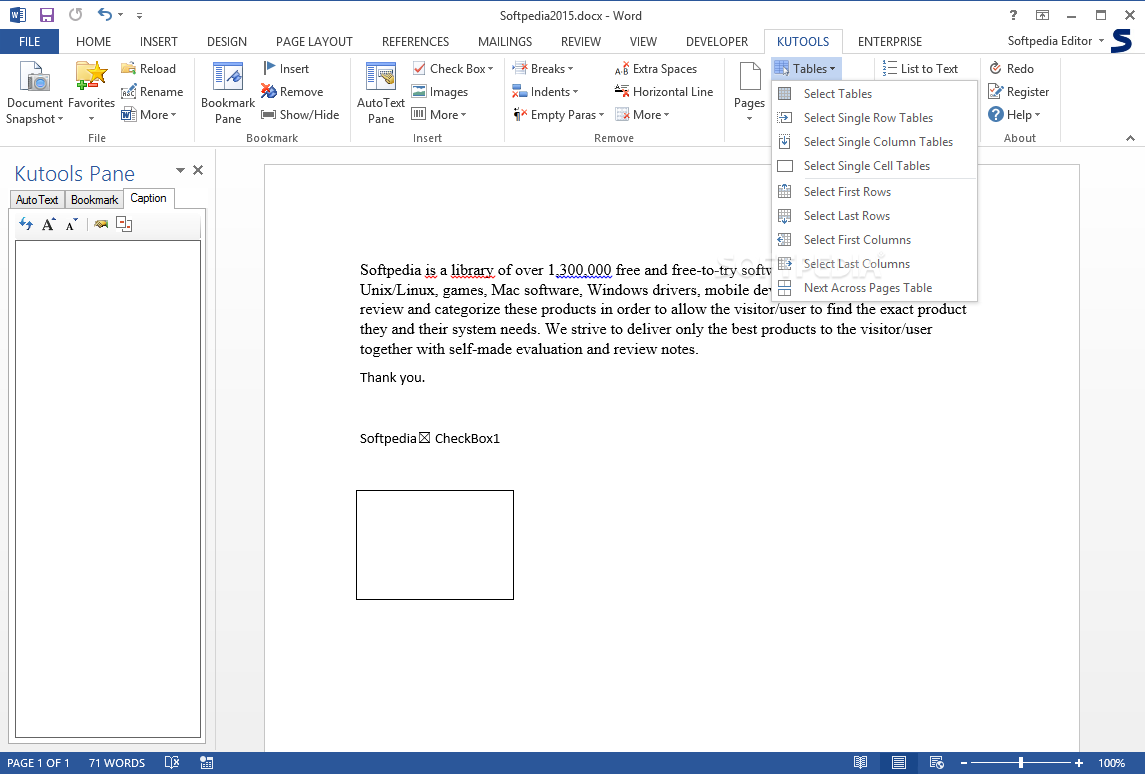Viewport: 1145px width, 774px height.
Task: Zoom in with plus button
Action: 1079,763
